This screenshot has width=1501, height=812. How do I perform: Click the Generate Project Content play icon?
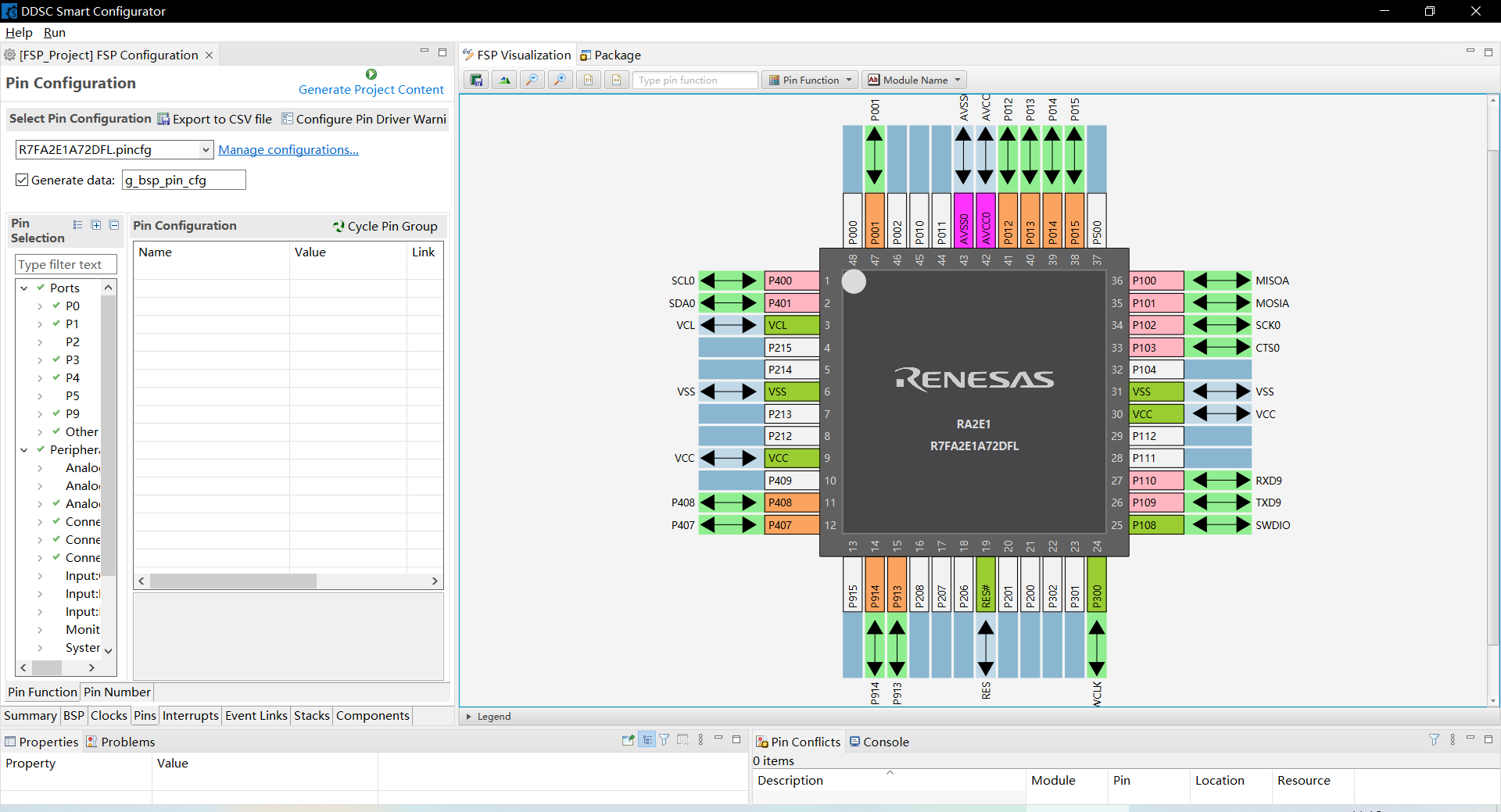371,74
